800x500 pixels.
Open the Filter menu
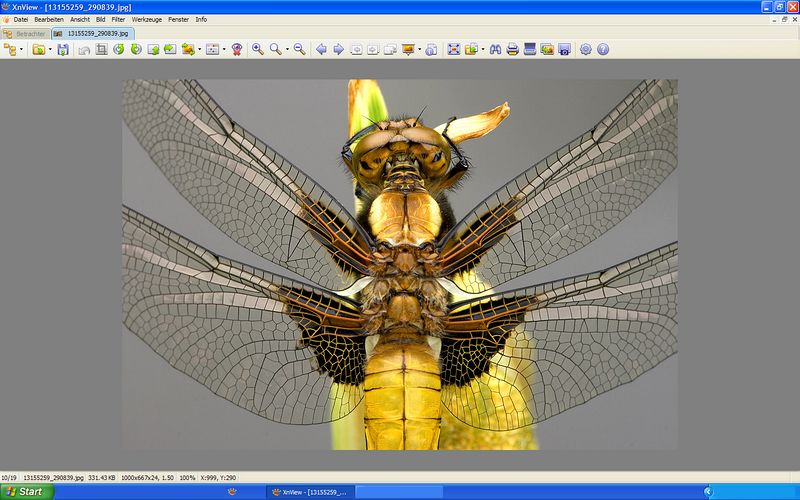(118, 19)
